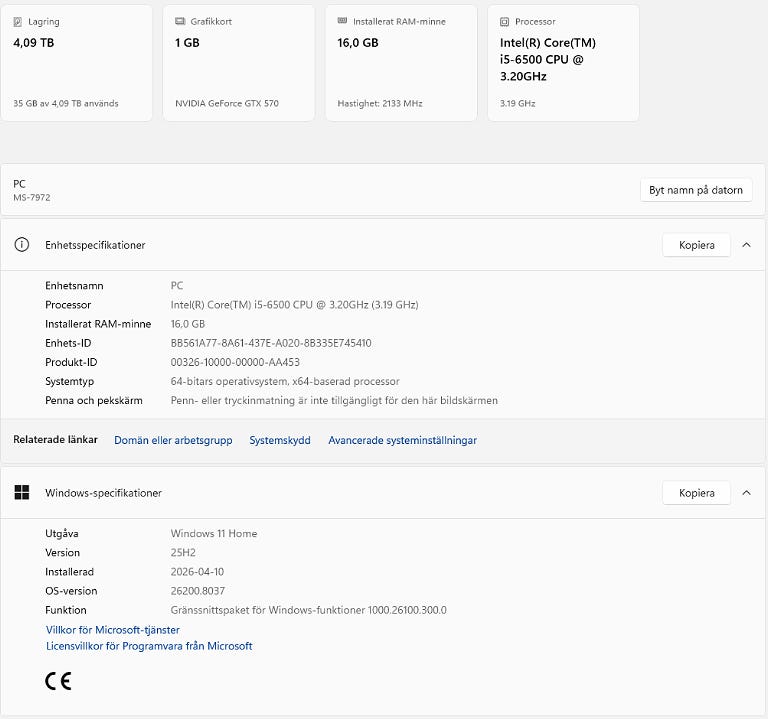
Task: Open Avancerade systeminställningar link
Action: [402, 440]
